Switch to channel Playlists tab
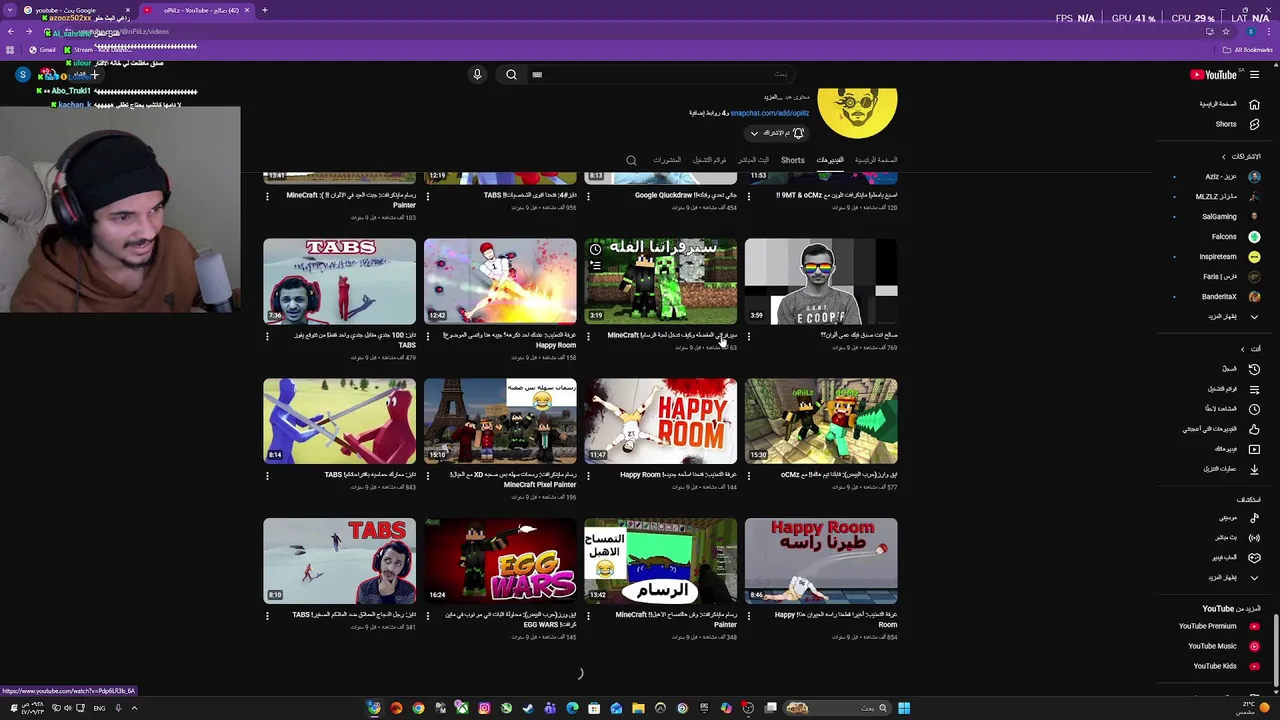Viewport: 1280px width, 720px height. 710,160
